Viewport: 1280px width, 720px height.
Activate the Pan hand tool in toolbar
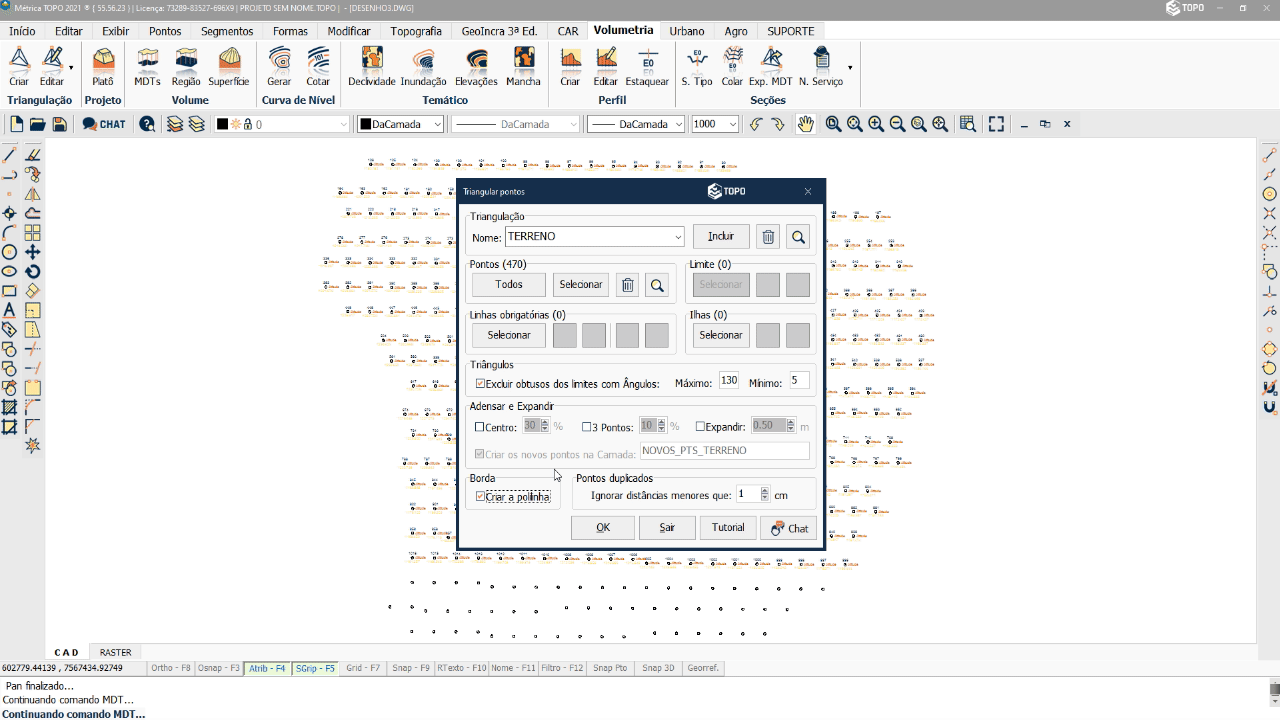(x=805, y=124)
